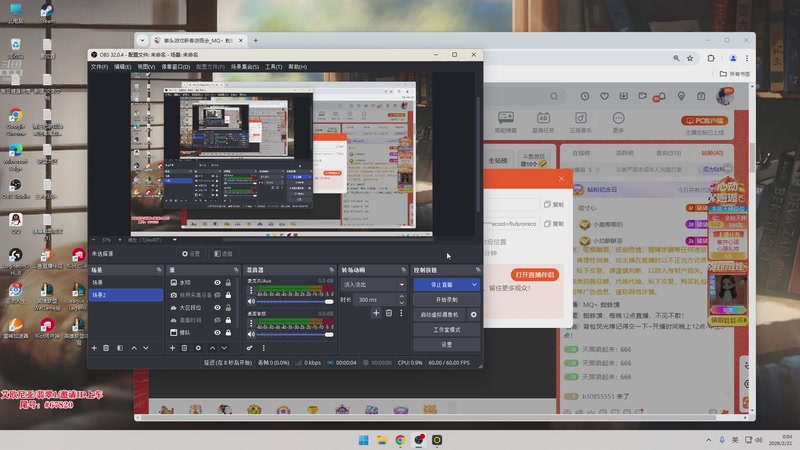800x450 pixels.
Task: Open advanced audio properties in mixer
Action: pos(249,348)
